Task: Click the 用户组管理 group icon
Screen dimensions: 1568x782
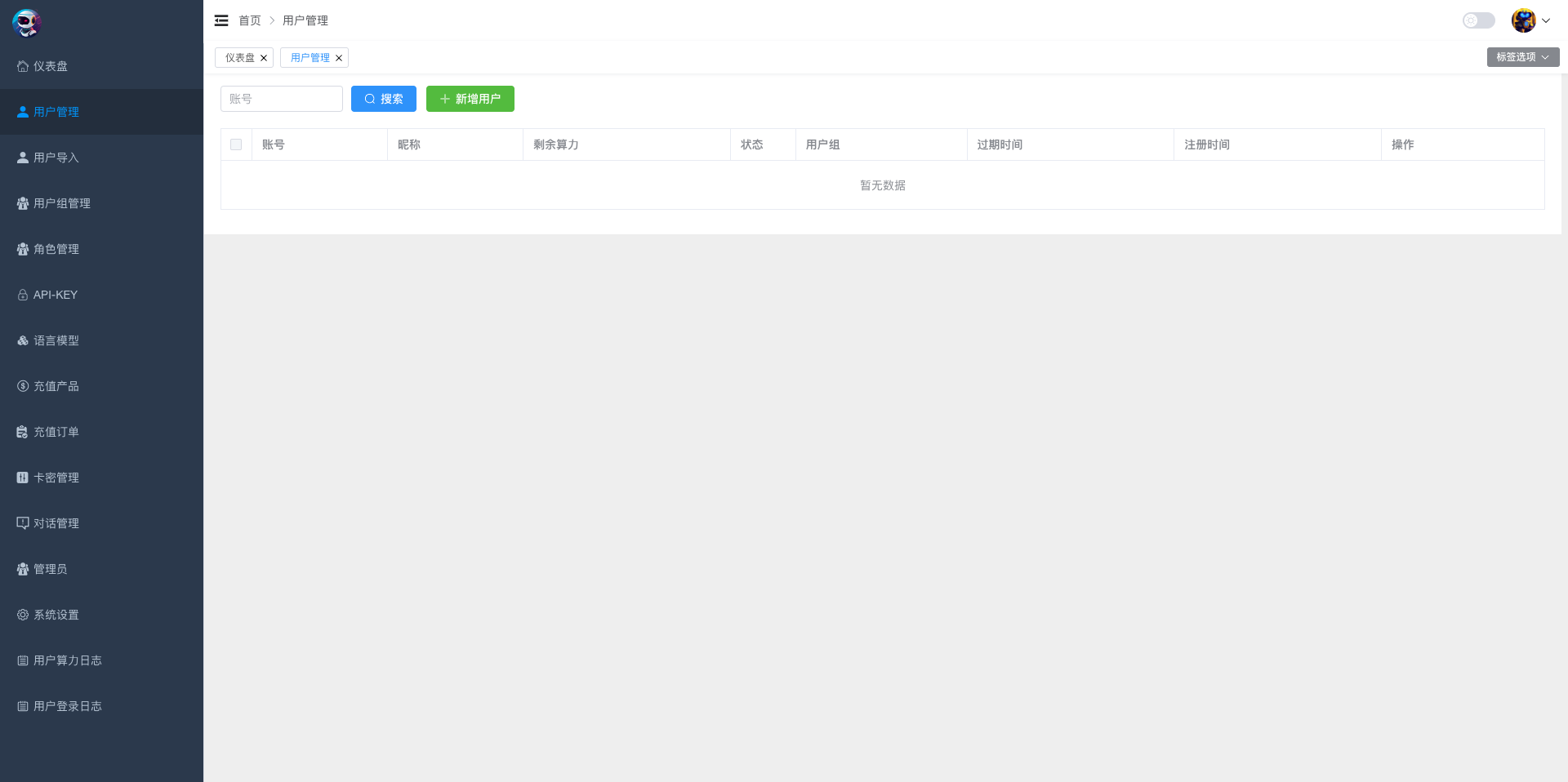Action: click(x=23, y=203)
